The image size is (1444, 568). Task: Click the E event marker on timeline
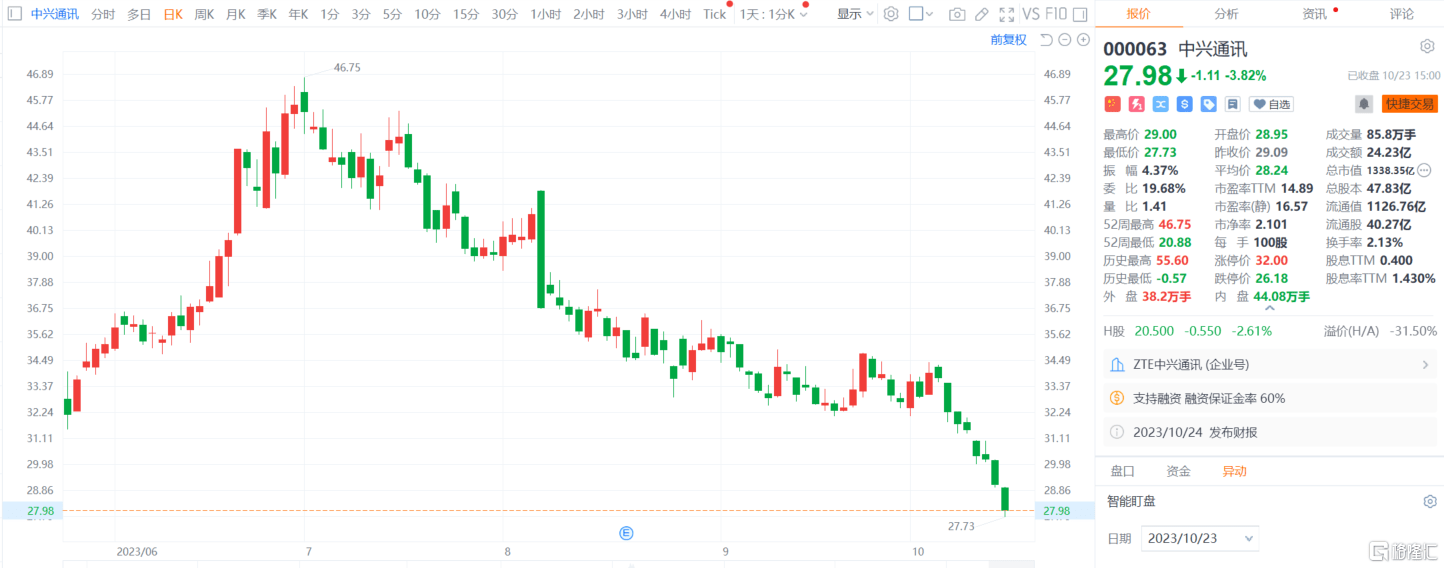pos(627,533)
